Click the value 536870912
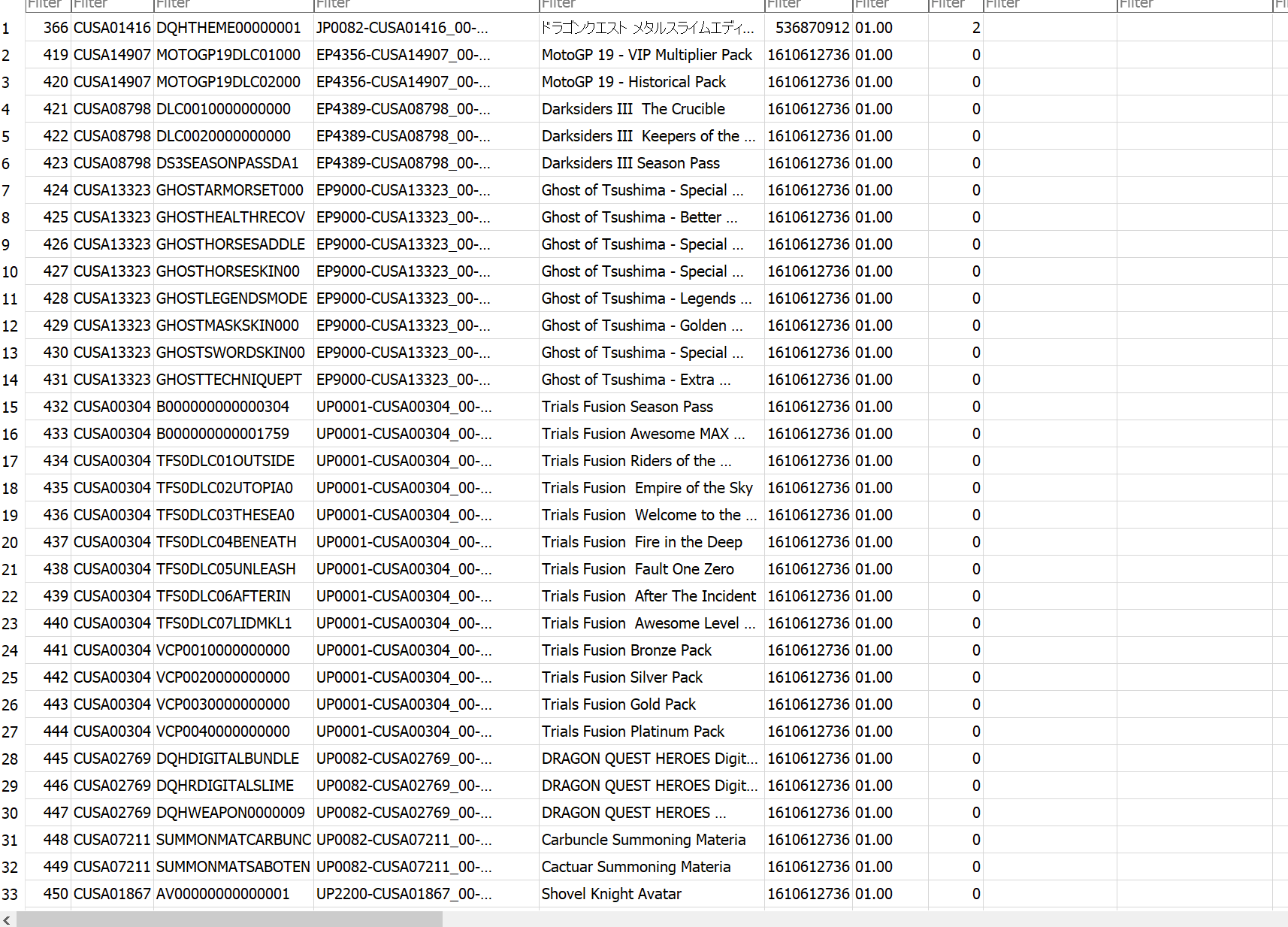1288x927 pixels. [x=809, y=28]
